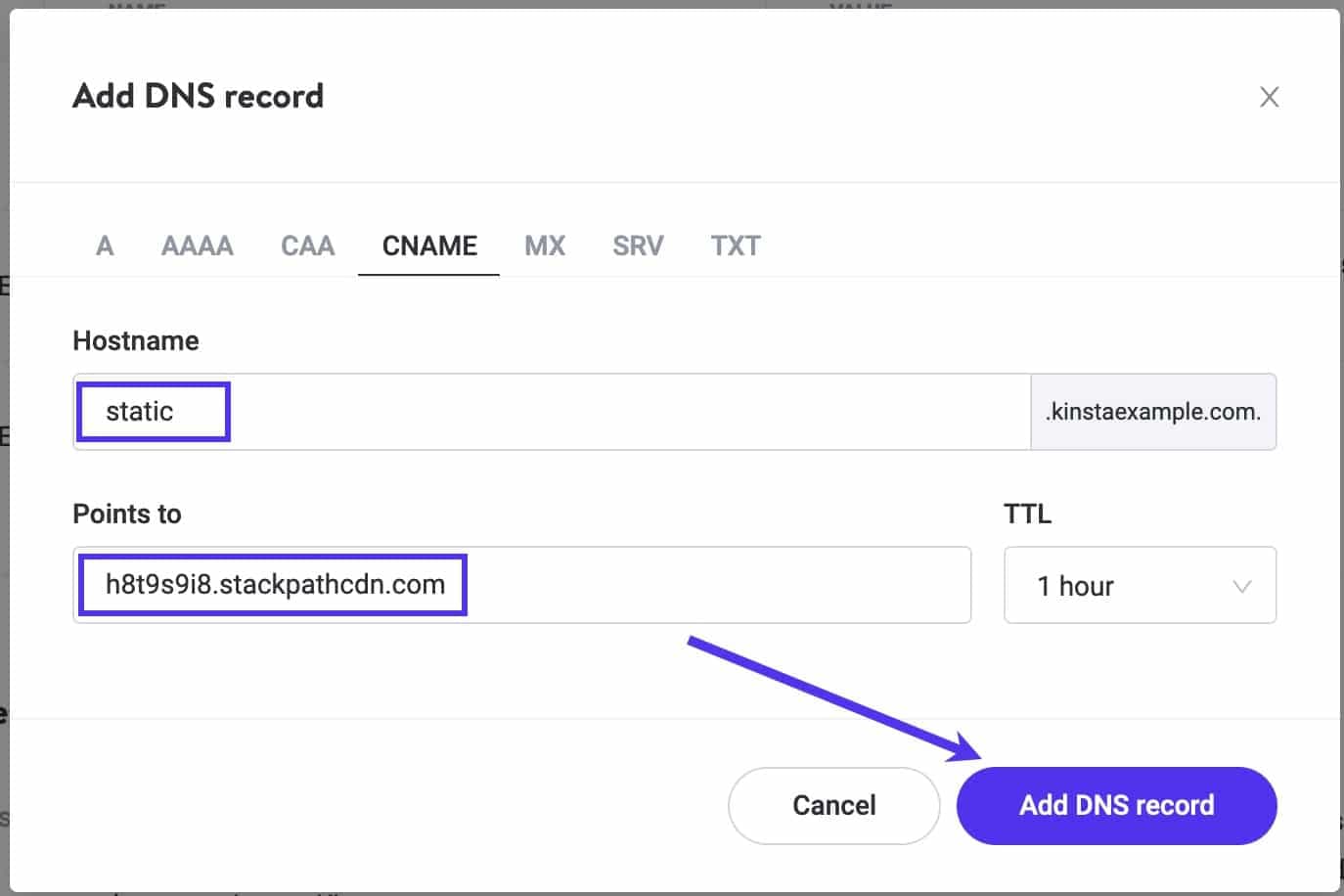Cancel the DNS record creation

832,805
